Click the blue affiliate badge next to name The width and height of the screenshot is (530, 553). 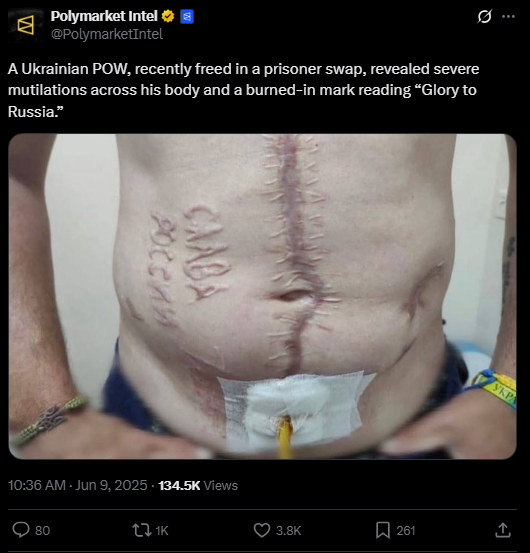pyautogui.click(x=187, y=17)
